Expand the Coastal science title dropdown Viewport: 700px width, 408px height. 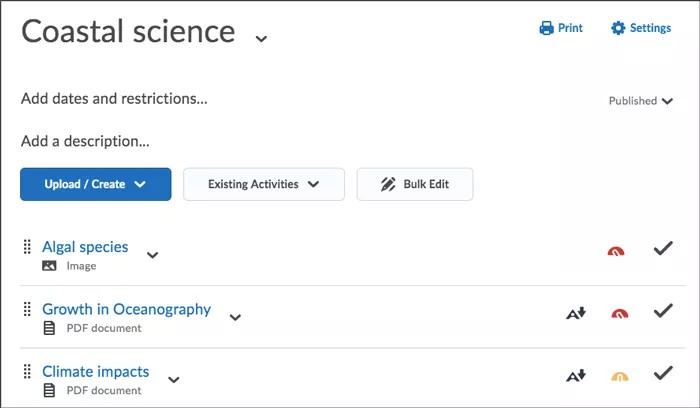coord(261,38)
